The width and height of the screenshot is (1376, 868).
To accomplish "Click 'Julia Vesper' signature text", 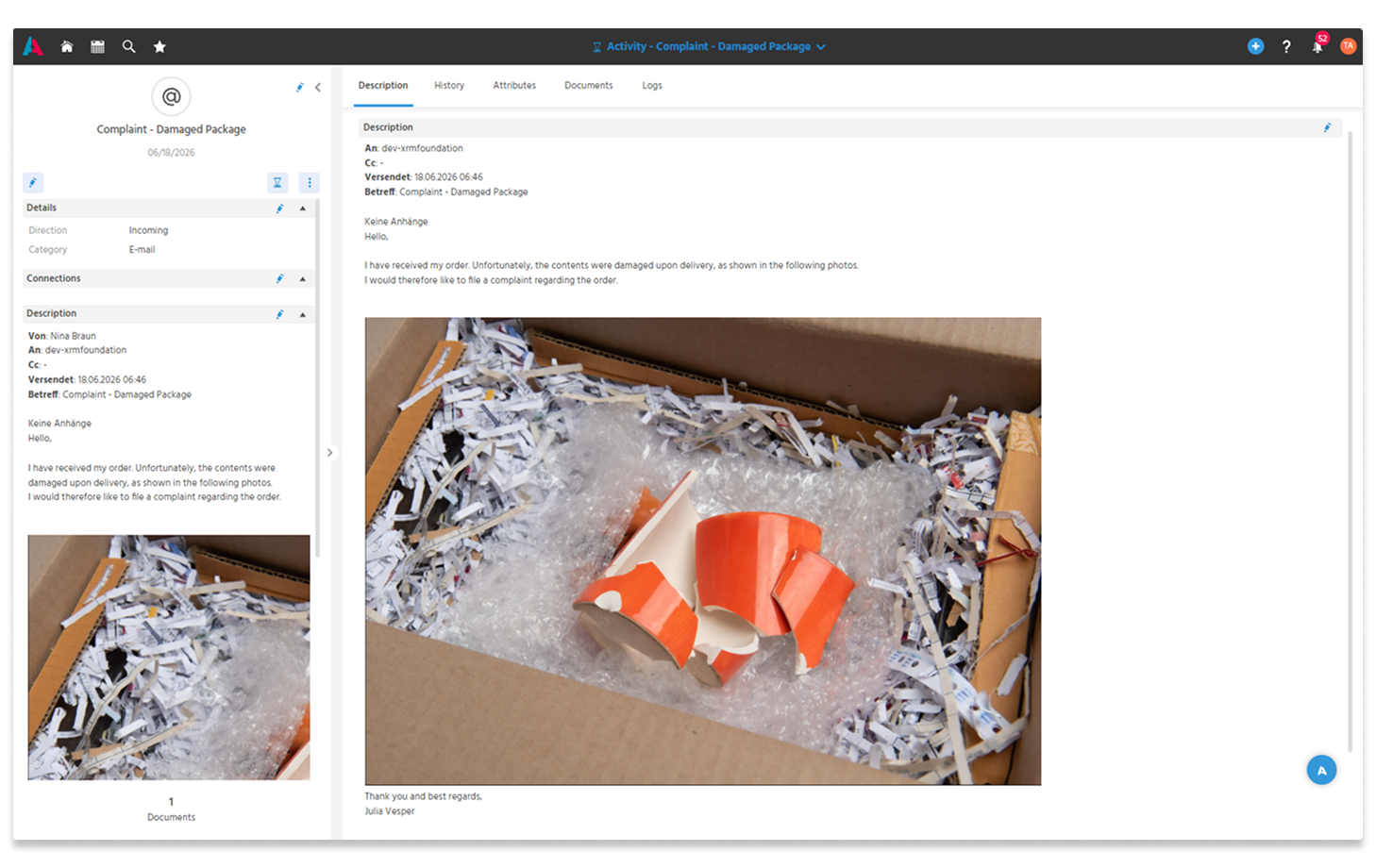I will click(390, 811).
